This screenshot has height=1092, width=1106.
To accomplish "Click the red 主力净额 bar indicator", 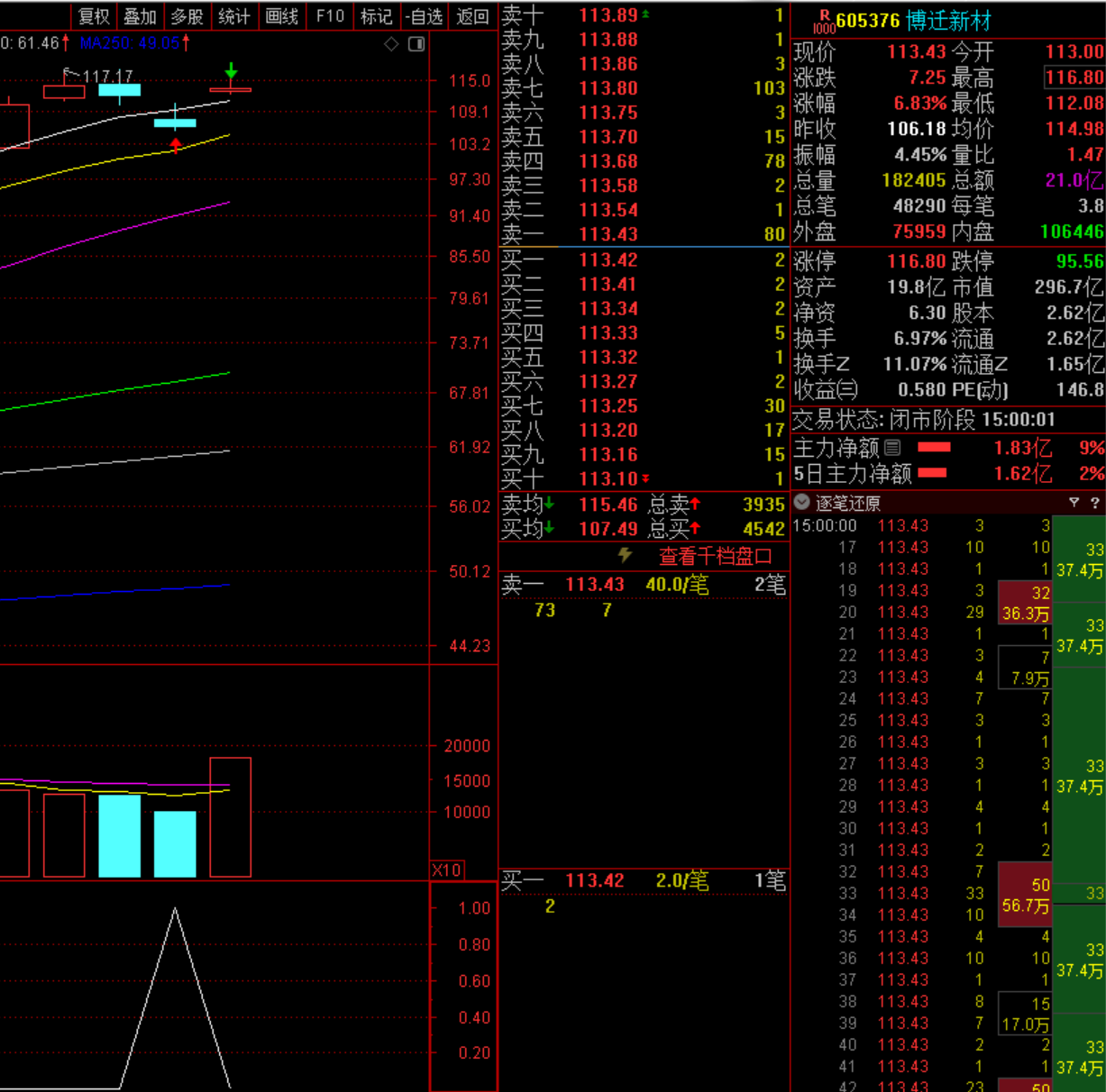I will 934,448.
